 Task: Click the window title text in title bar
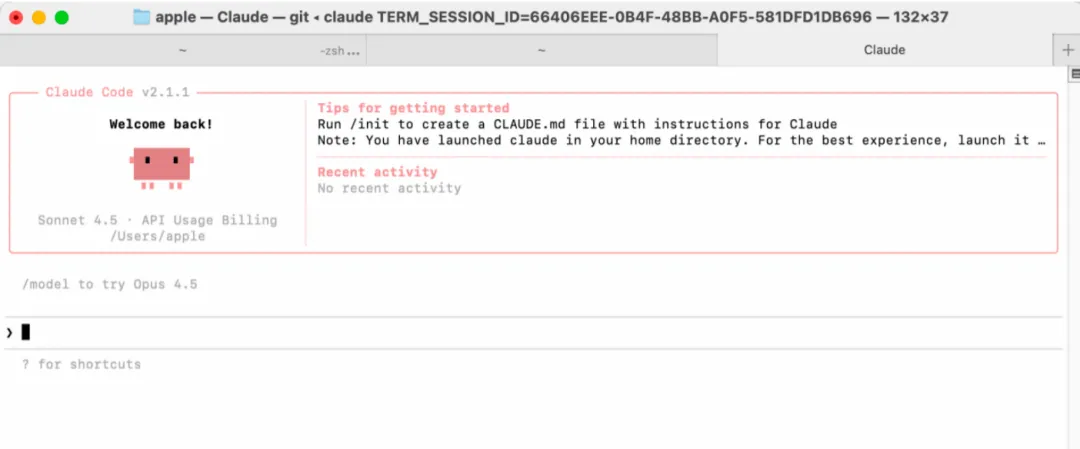(x=552, y=17)
